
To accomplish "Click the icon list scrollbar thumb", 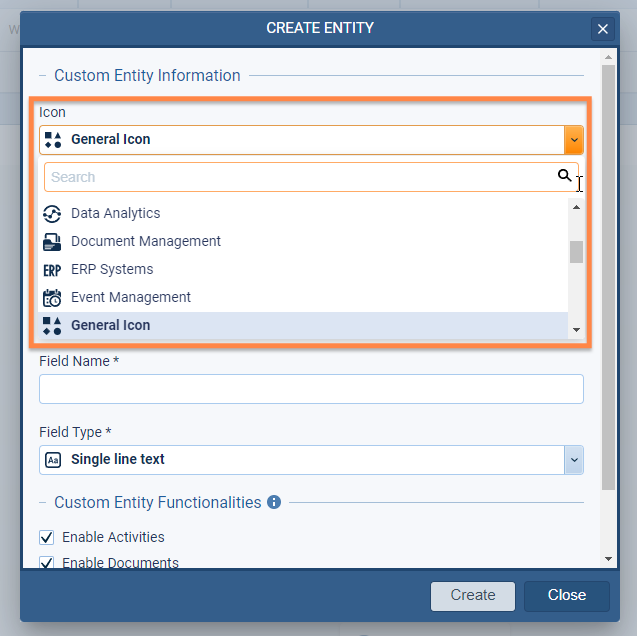I will pos(576,251).
